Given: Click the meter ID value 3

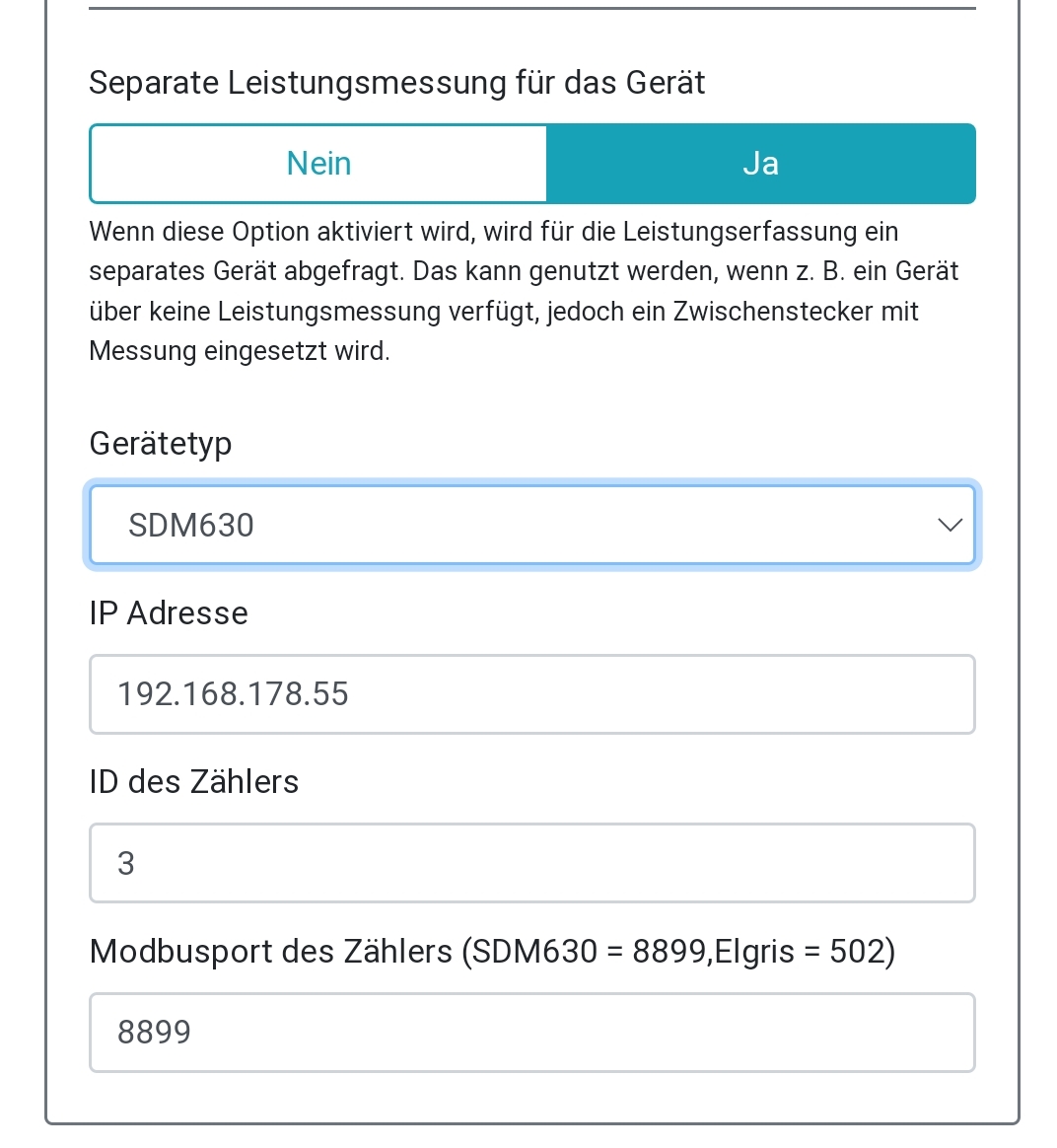Looking at the screenshot, I should 126,863.
